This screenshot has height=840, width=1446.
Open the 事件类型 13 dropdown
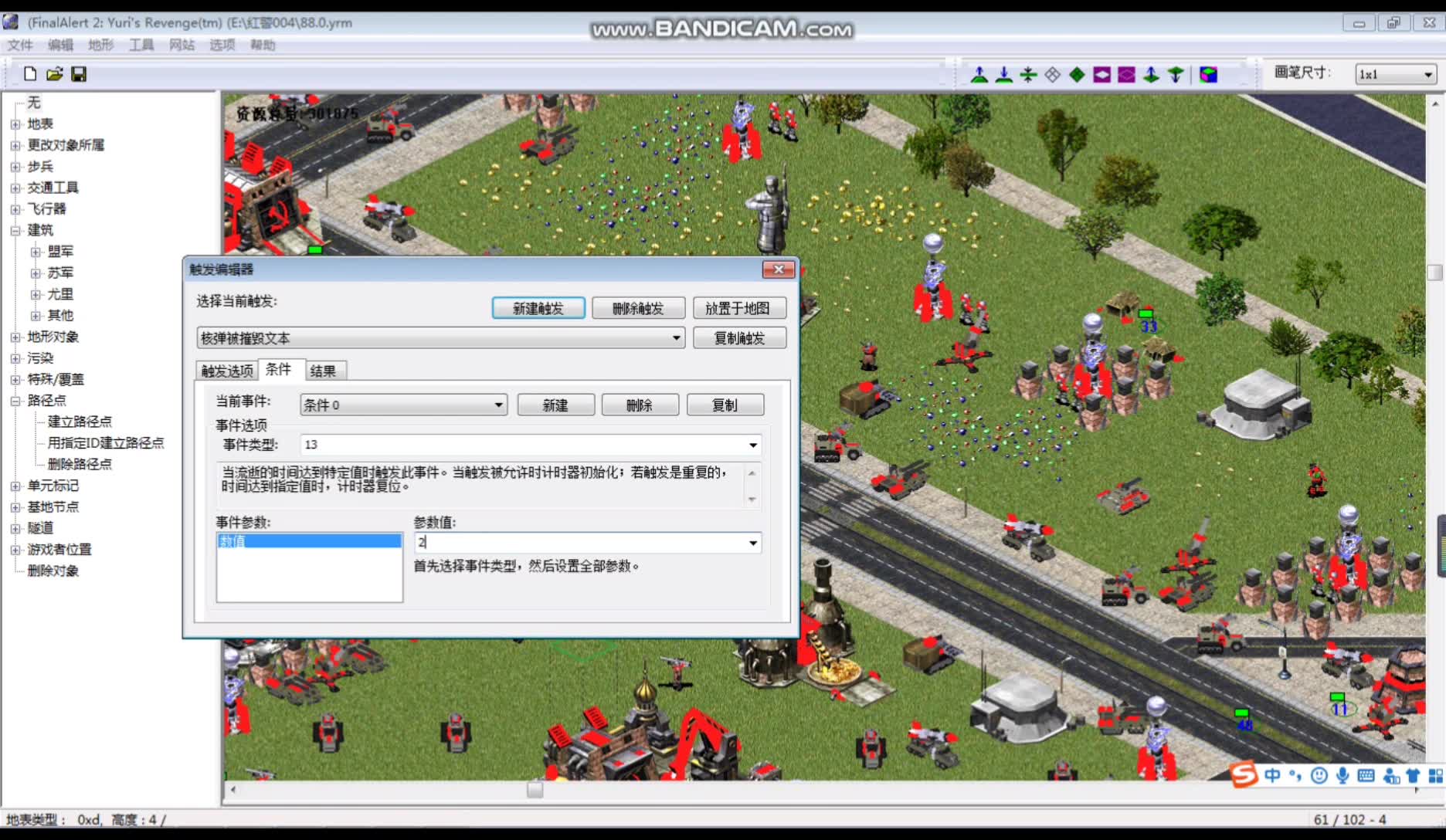pyautogui.click(x=752, y=445)
